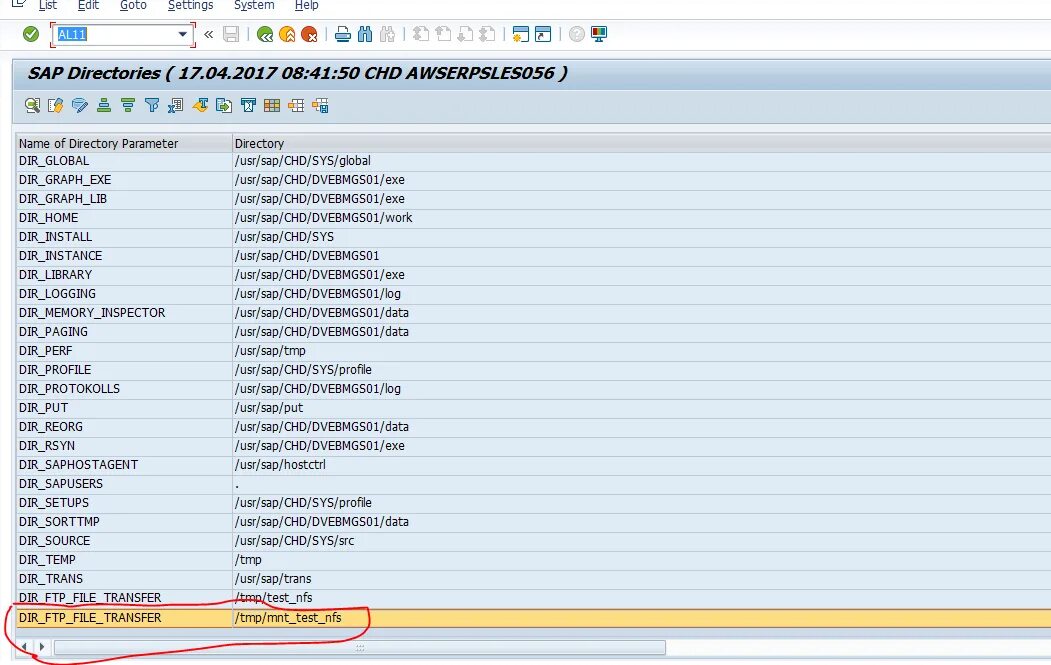Click the third list toolbar icon with pen
The height and width of the screenshot is (665, 1051).
(x=80, y=105)
